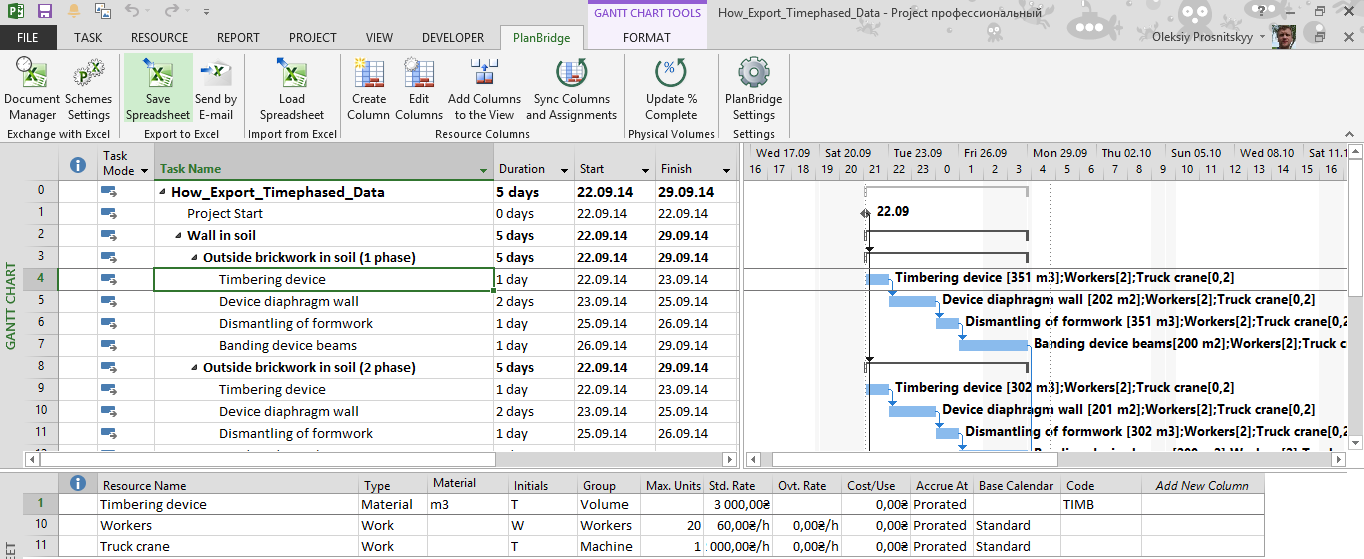This screenshot has width=1364, height=559.
Task: Click Load Spreadsheet
Action: point(292,88)
